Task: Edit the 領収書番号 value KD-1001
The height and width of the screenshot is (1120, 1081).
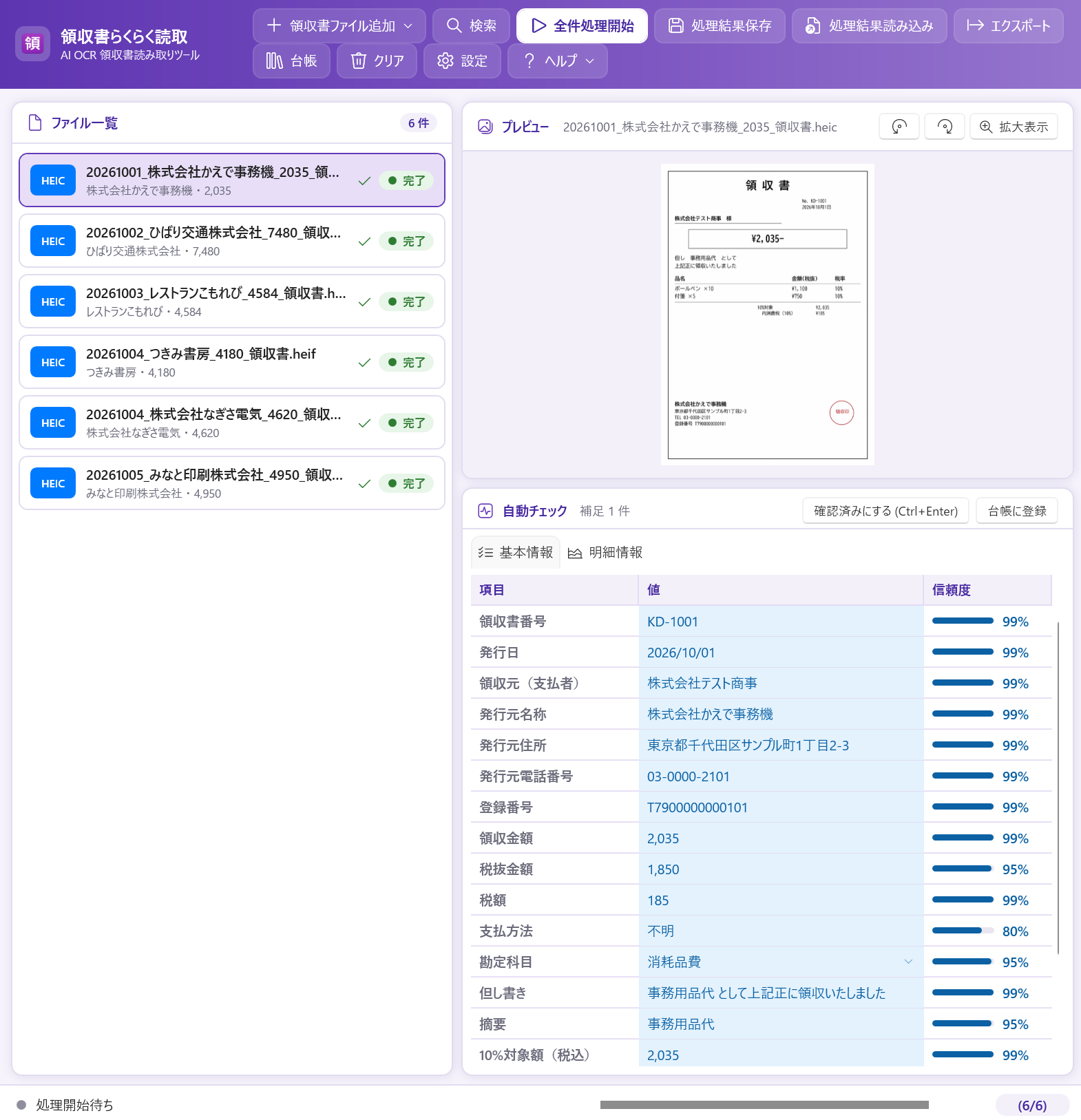Action: click(781, 622)
